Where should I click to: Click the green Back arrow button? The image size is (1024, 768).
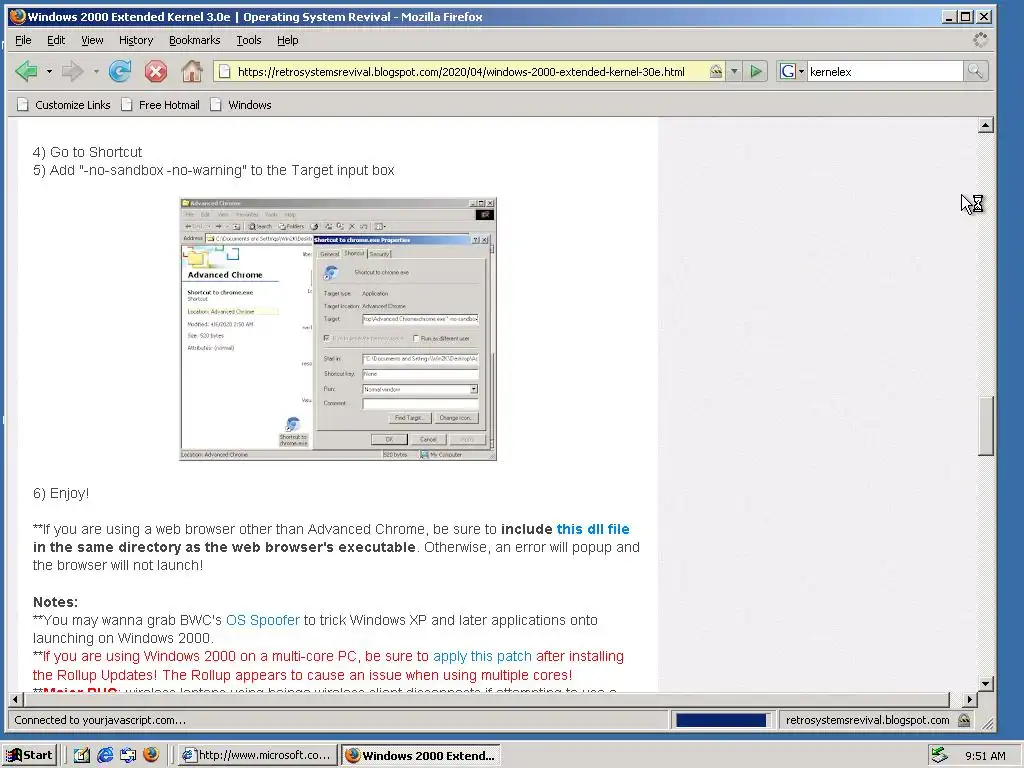26,71
